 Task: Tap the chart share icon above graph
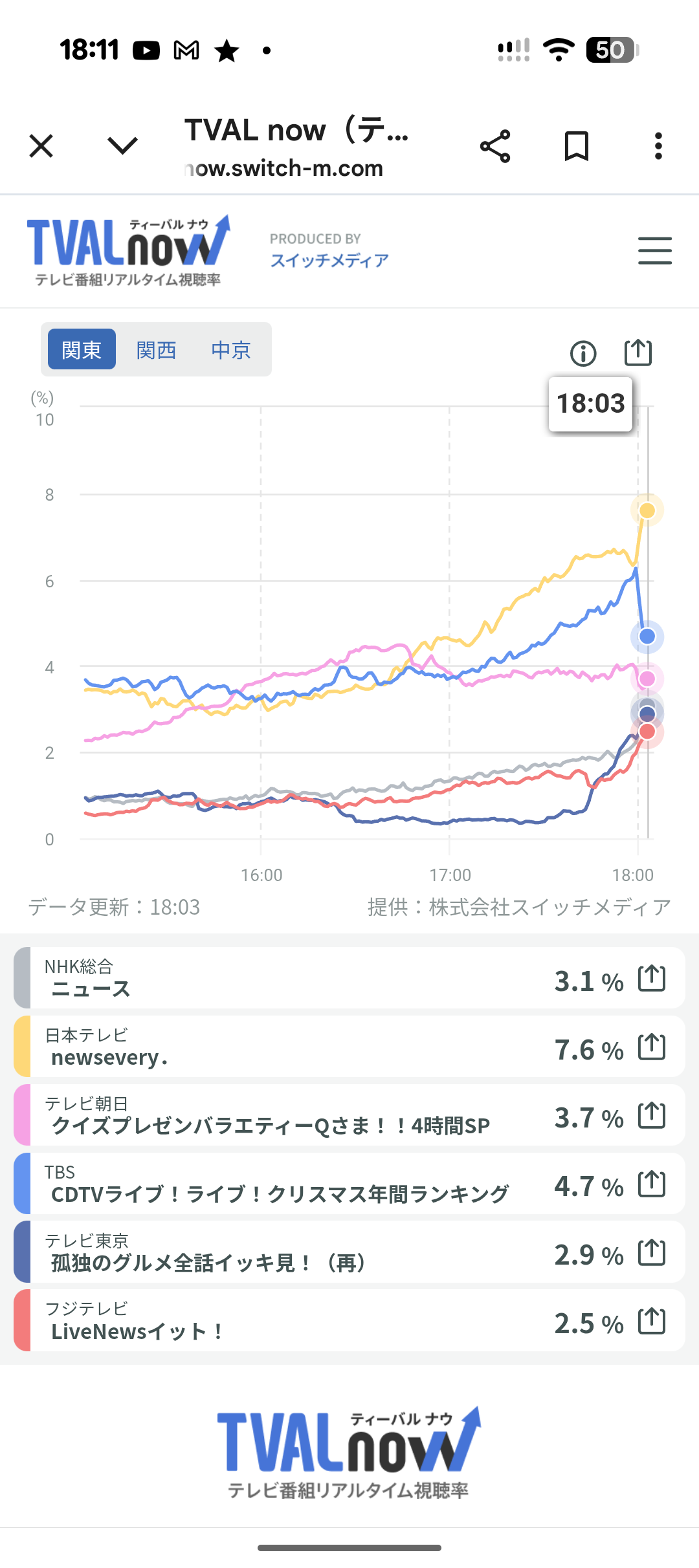pos(638,353)
